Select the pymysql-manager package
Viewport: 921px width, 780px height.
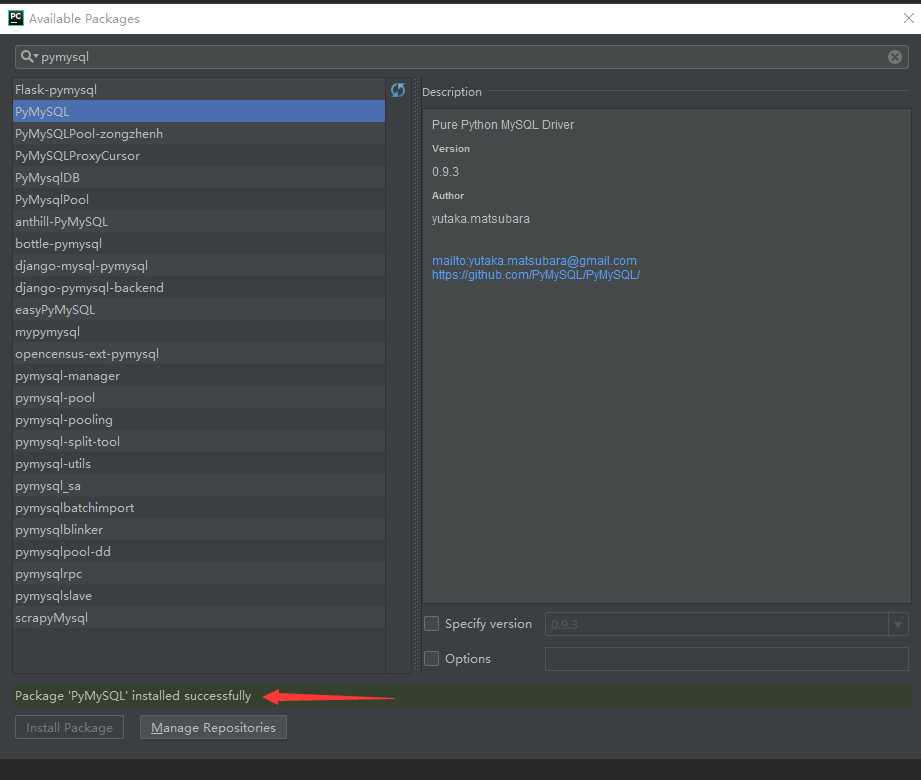[x=199, y=376]
